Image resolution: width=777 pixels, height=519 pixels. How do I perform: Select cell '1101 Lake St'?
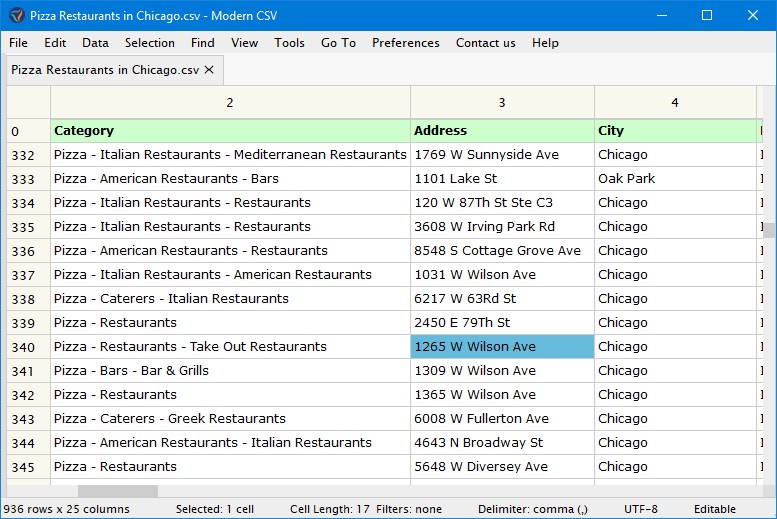(502, 179)
